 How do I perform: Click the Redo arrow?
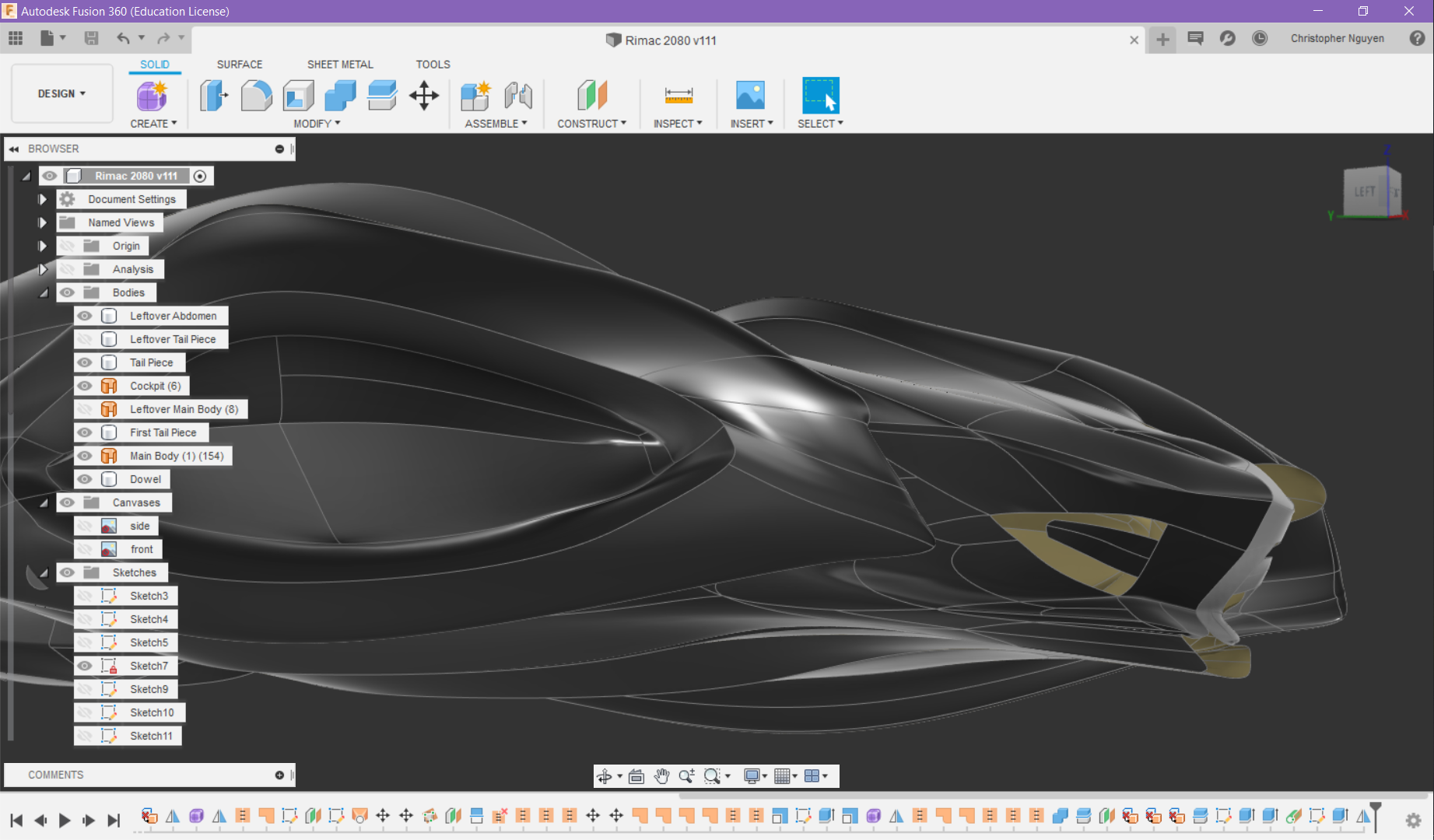(x=163, y=38)
